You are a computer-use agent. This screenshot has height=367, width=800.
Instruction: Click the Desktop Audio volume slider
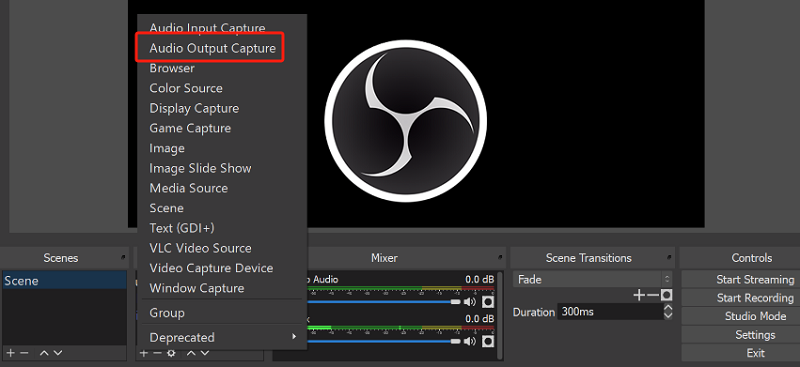[x=384, y=302]
